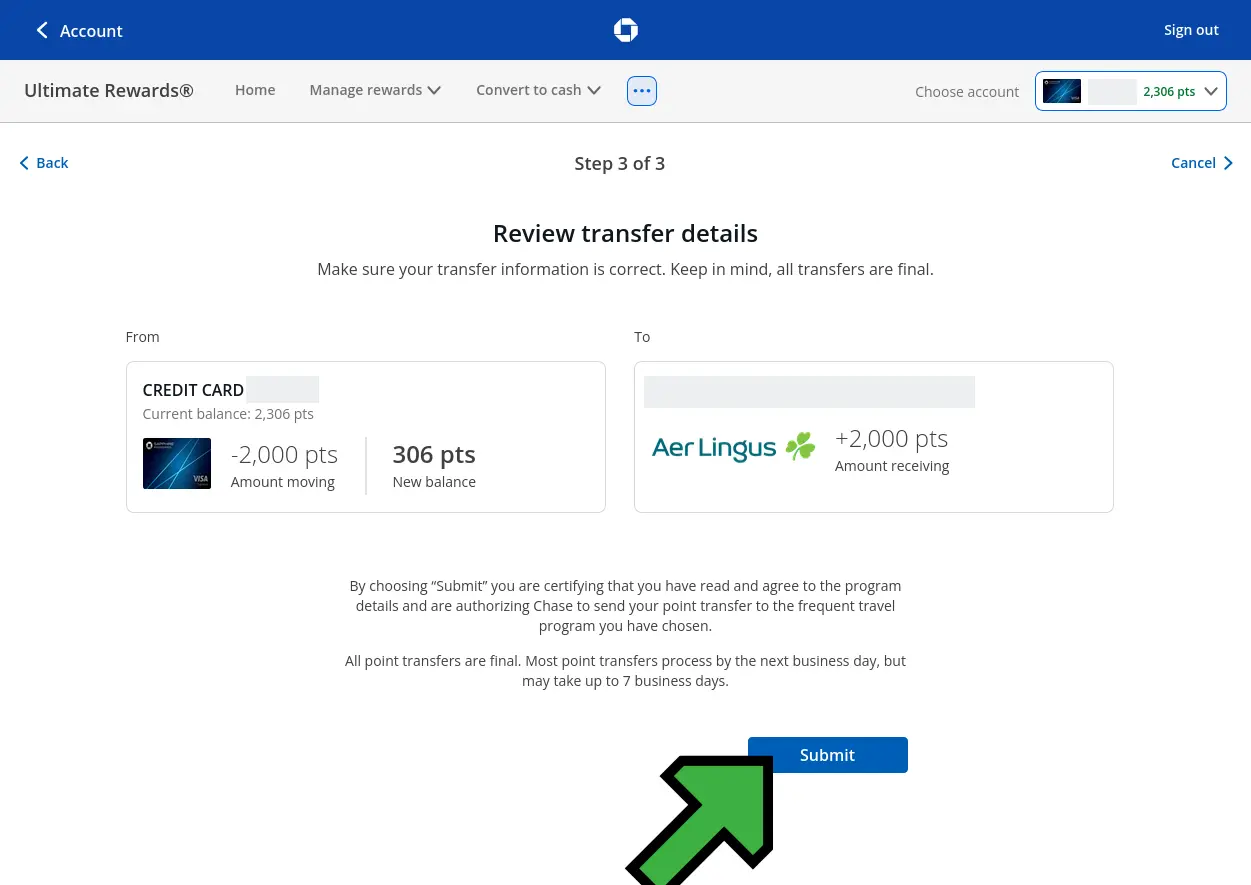
Task: Click the Sapphire credit card image
Action: point(177,463)
